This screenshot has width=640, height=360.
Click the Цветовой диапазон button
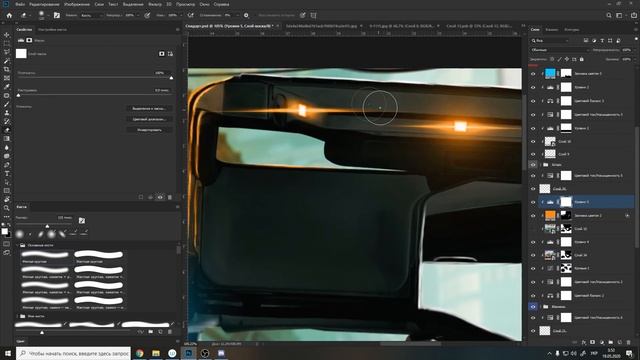point(149,119)
